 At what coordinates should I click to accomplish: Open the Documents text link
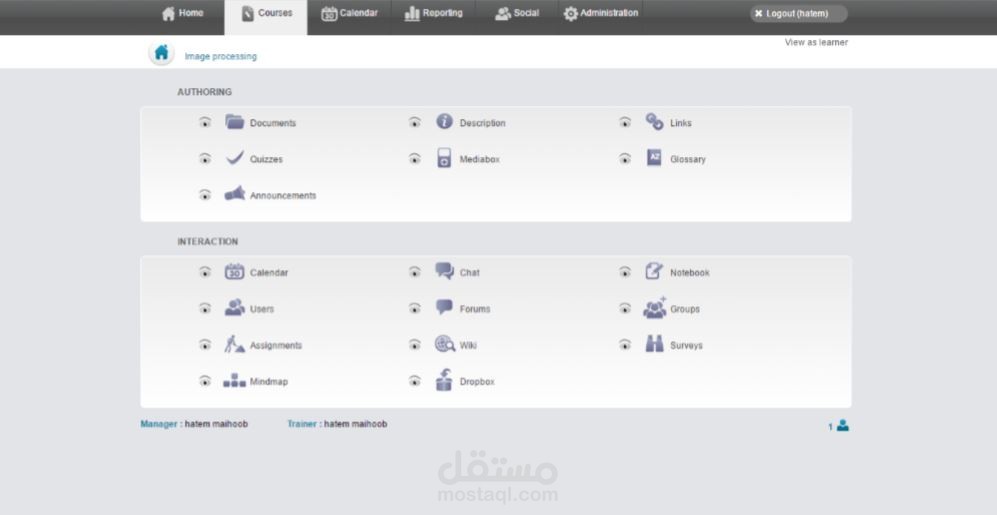tap(273, 123)
